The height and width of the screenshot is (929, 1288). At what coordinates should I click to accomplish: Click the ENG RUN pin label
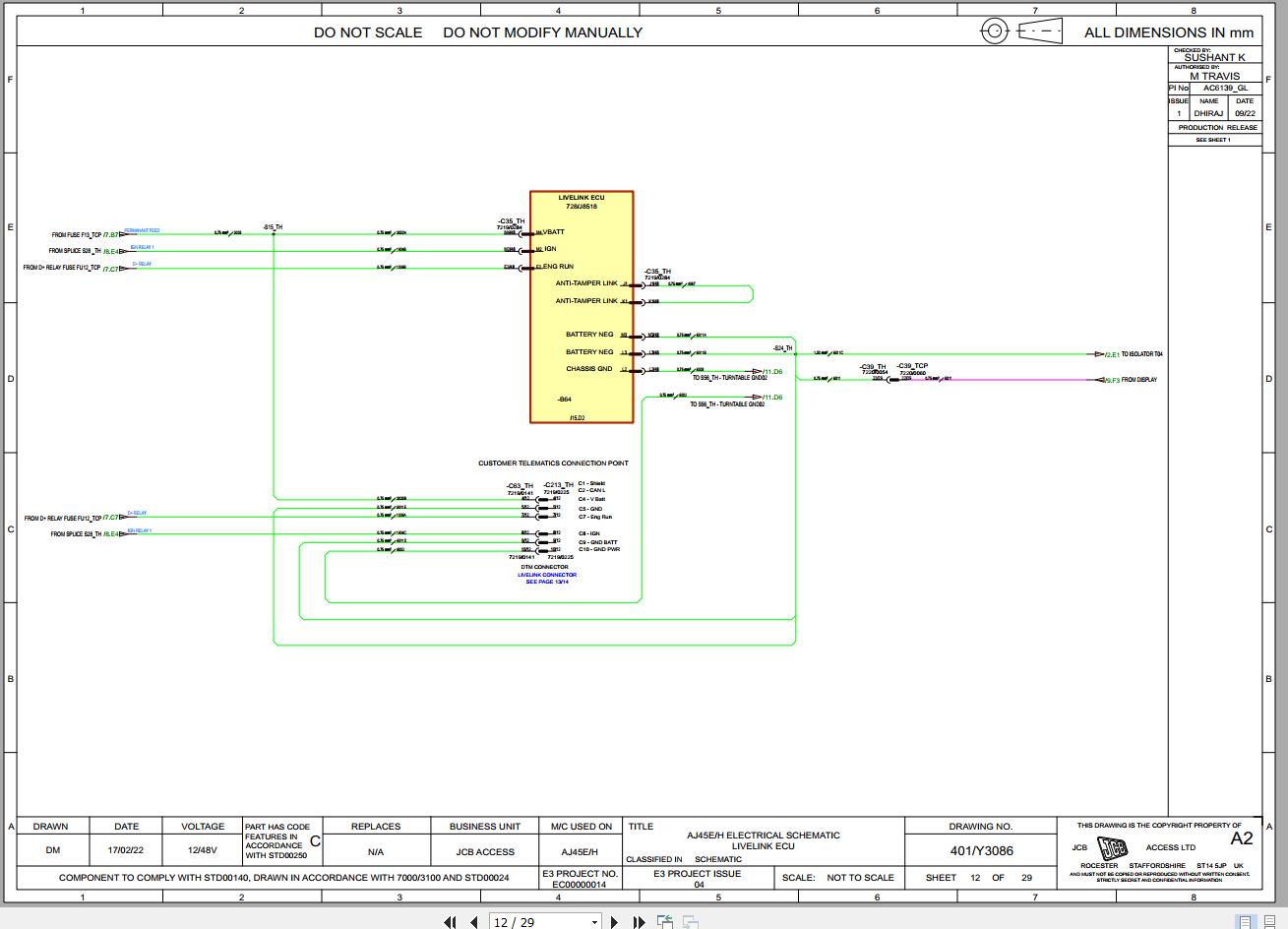558,266
